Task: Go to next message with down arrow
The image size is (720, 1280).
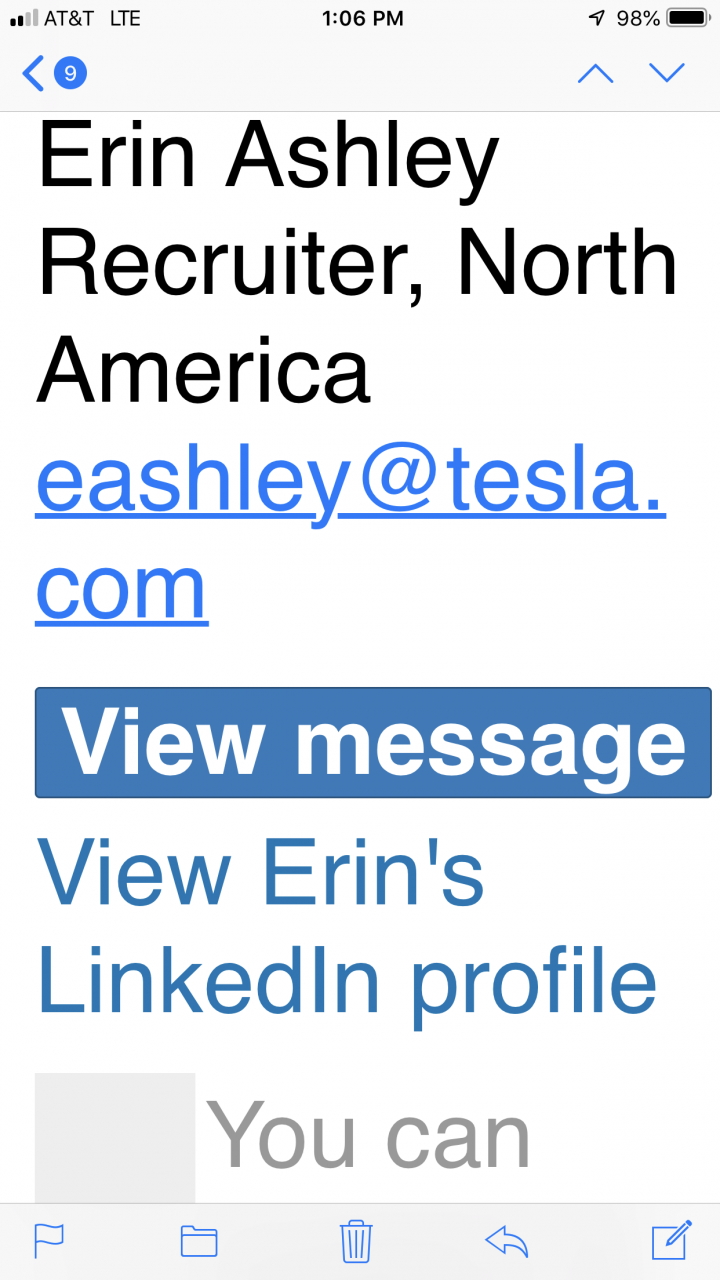Action: 667,73
